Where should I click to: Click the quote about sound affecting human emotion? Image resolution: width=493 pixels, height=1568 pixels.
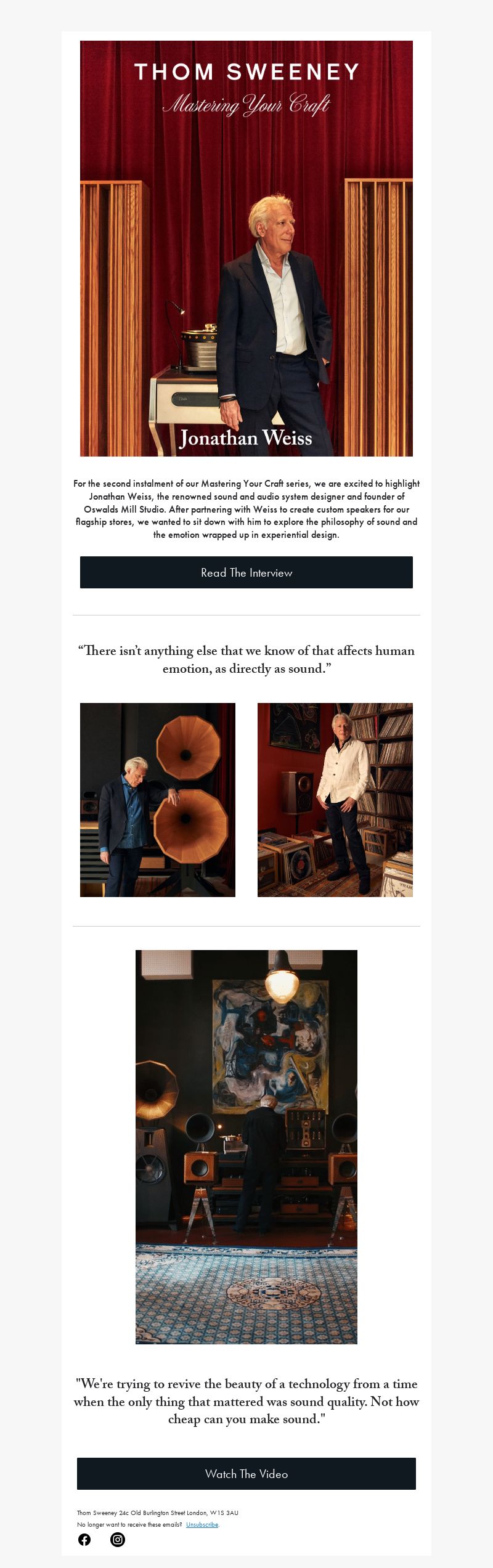point(246,659)
